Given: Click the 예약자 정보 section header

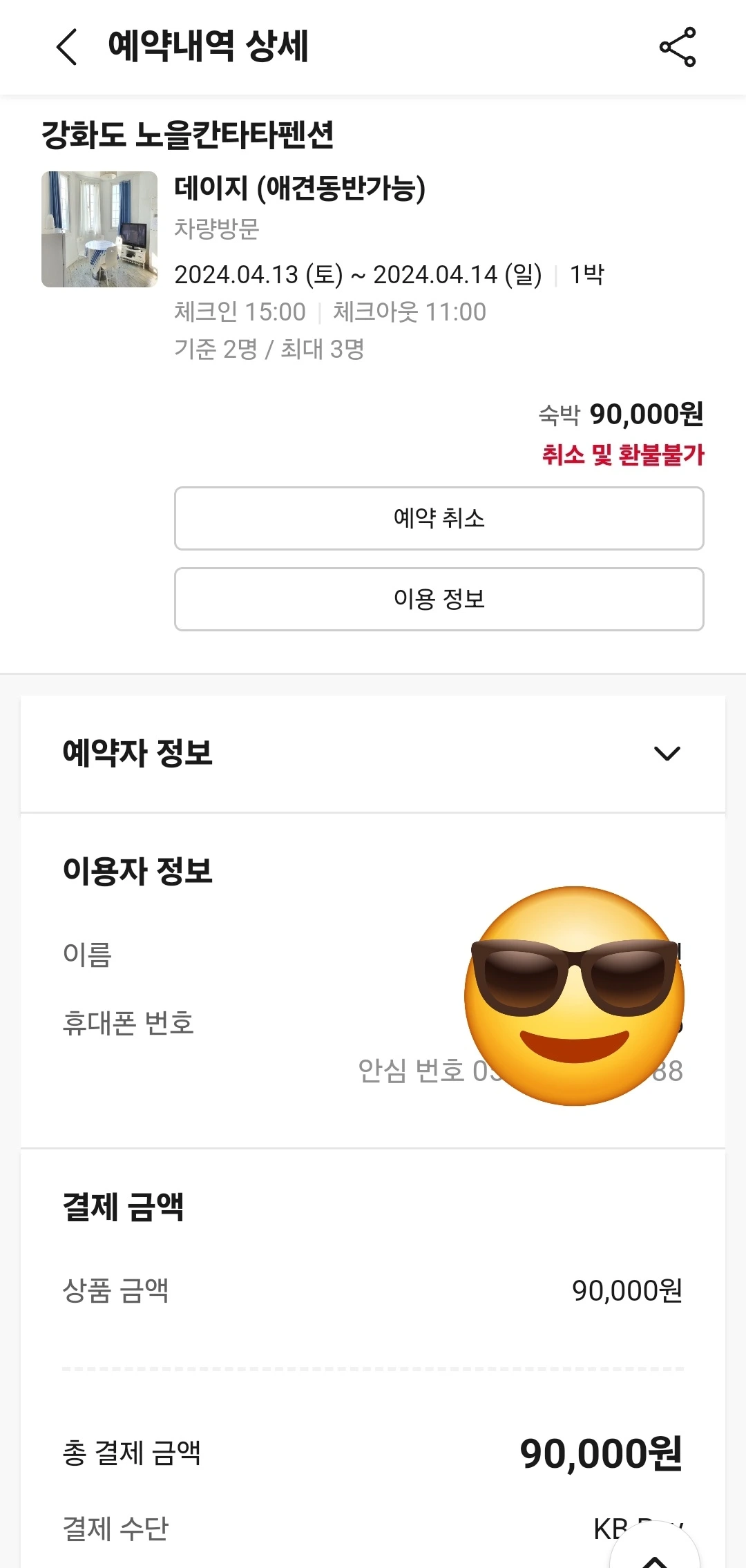Looking at the screenshot, I should (373, 754).
